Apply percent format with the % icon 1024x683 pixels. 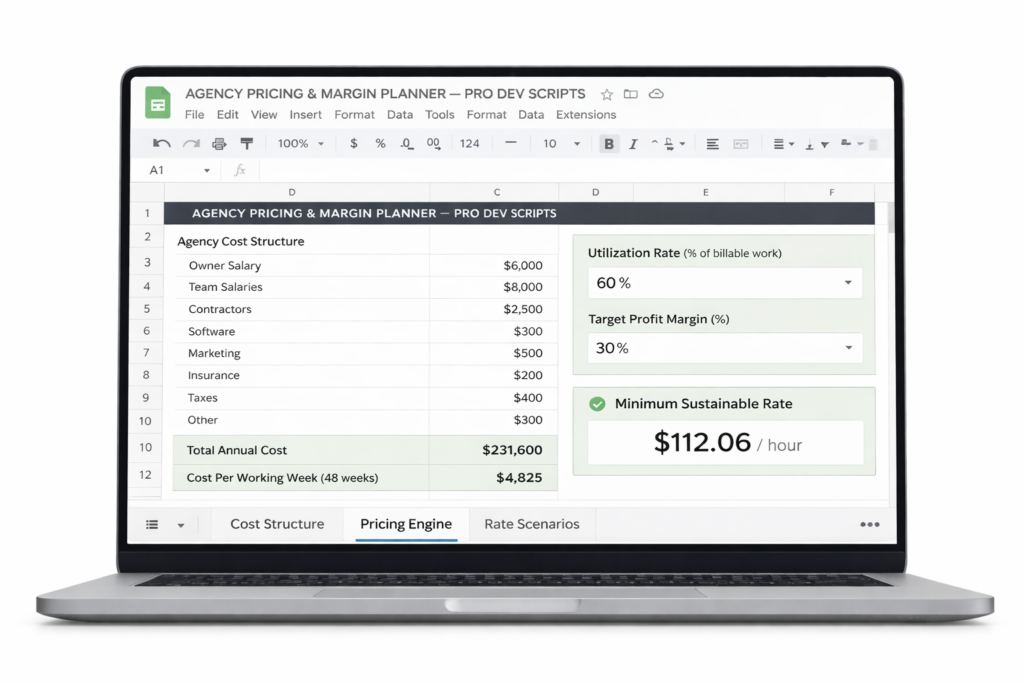[380, 144]
